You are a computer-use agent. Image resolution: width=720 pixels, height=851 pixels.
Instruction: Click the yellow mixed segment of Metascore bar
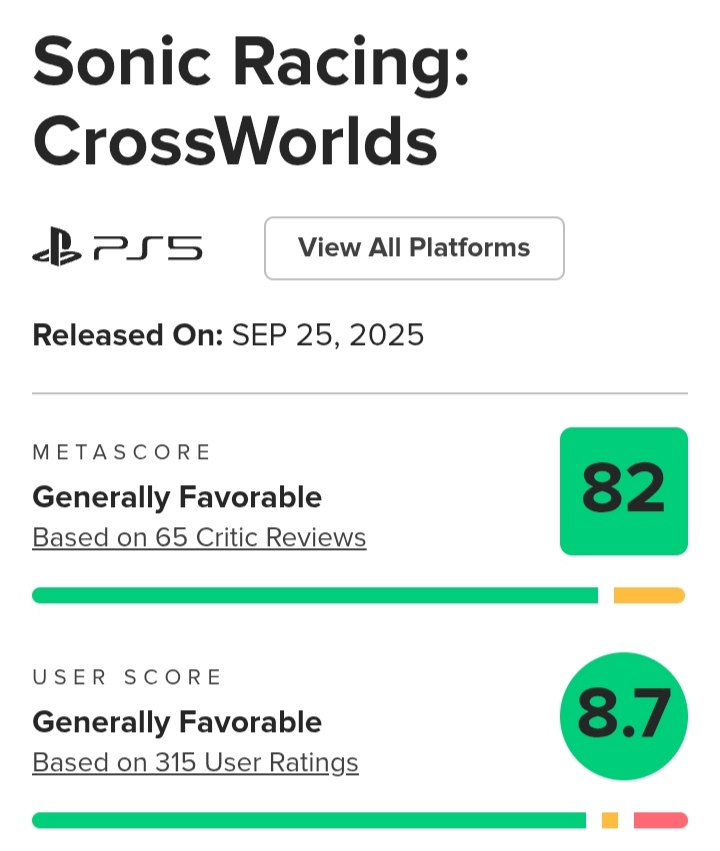point(648,596)
